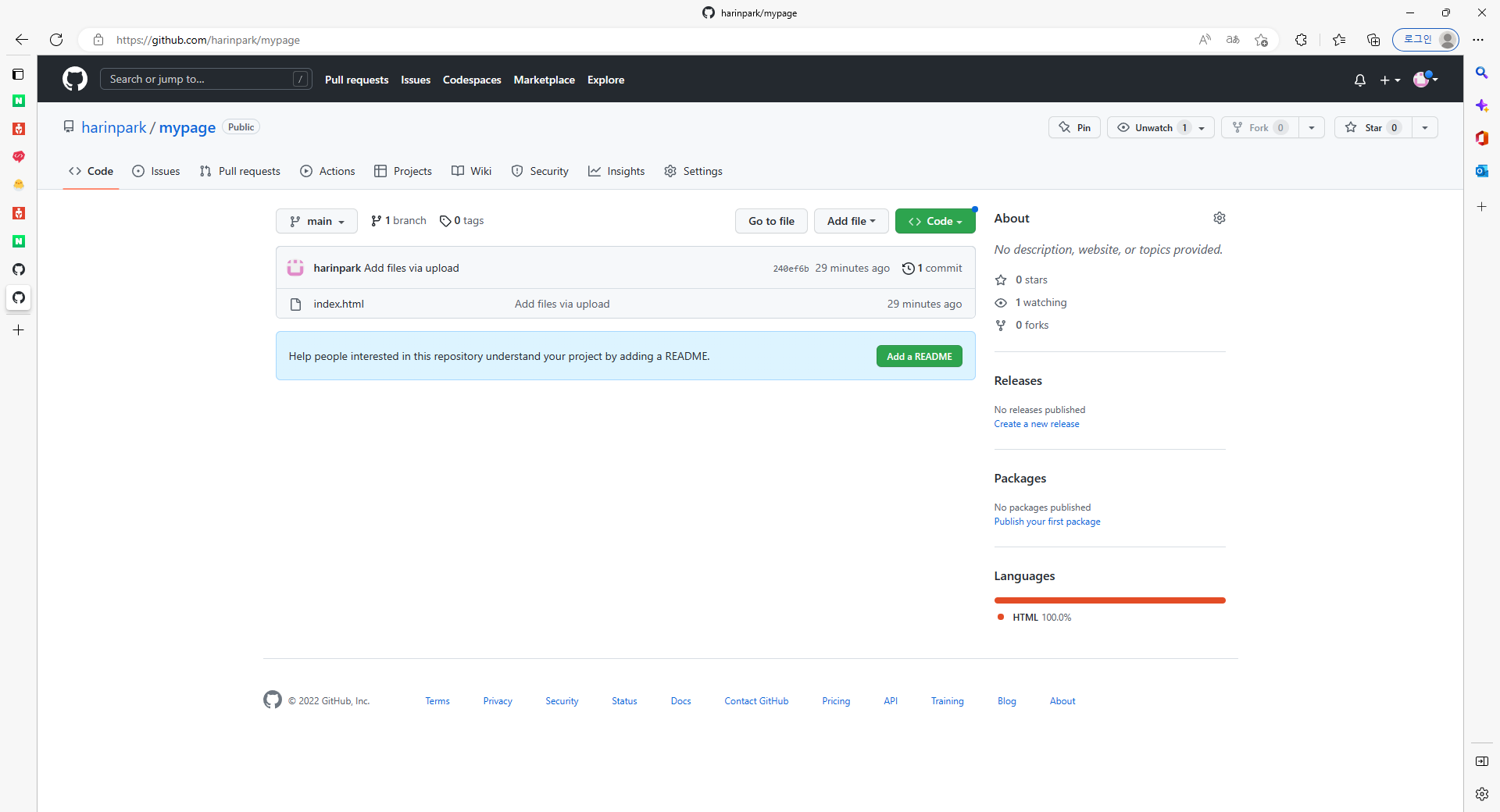Toggle the sidebar hide button at bottom right
Image resolution: width=1500 pixels, height=812 pixels.
point(1481,761)
